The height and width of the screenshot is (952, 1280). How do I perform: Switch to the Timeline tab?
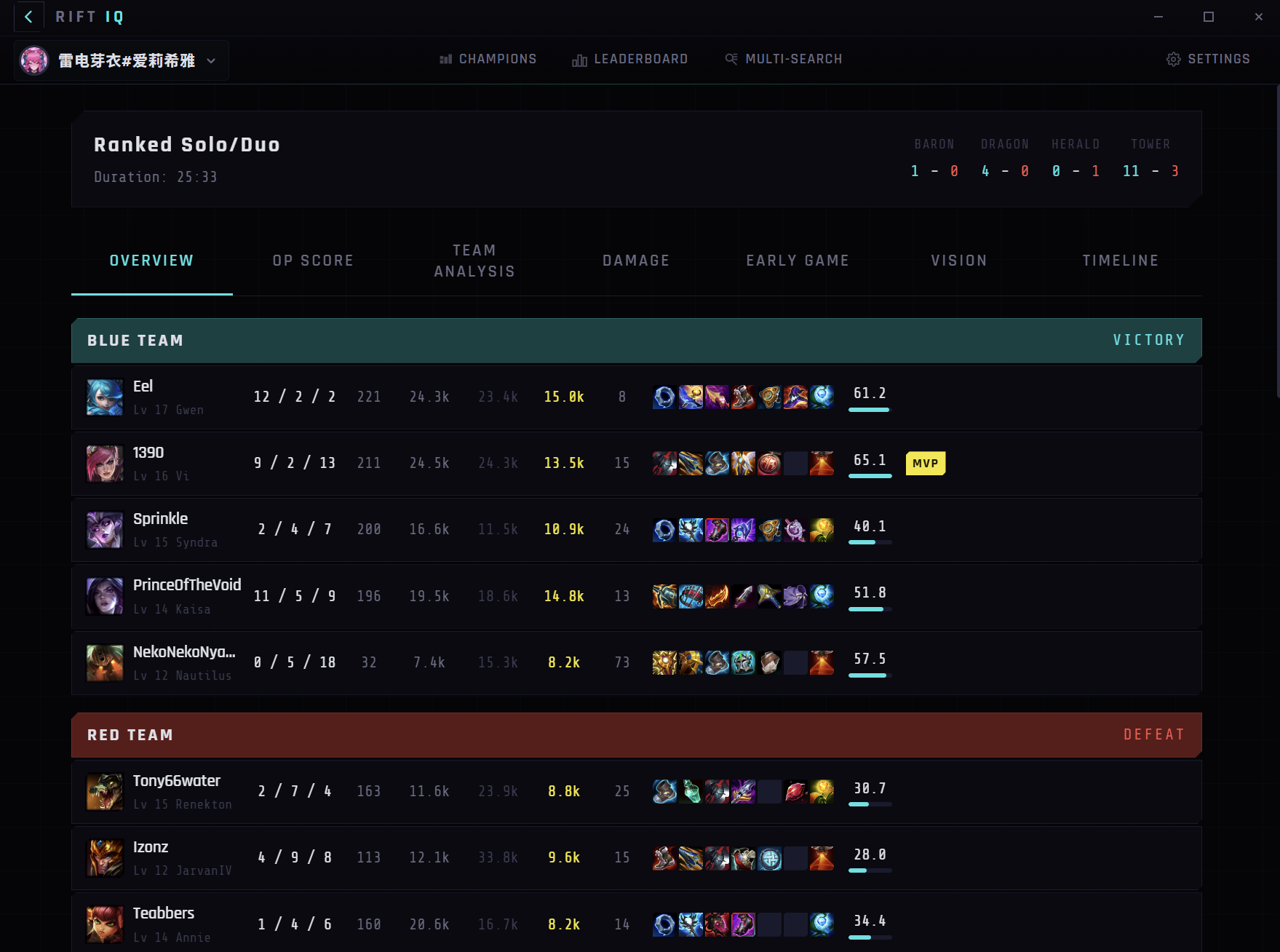1120,261
